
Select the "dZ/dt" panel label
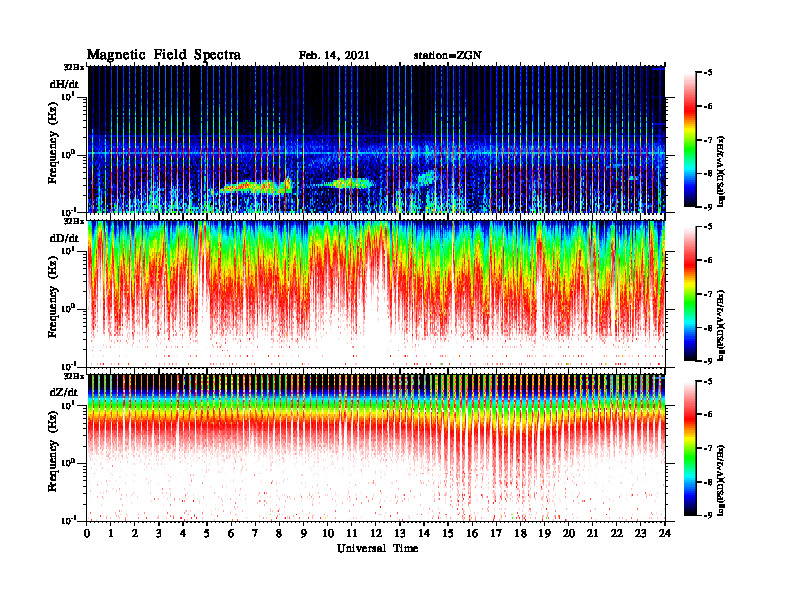click(64, 392)
